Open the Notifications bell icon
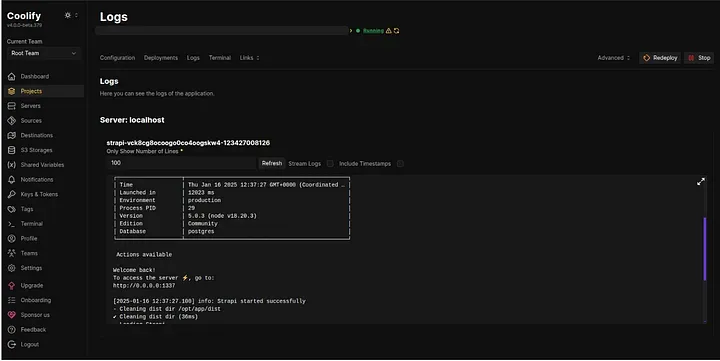The image size is (720, 361). (12, 180)
